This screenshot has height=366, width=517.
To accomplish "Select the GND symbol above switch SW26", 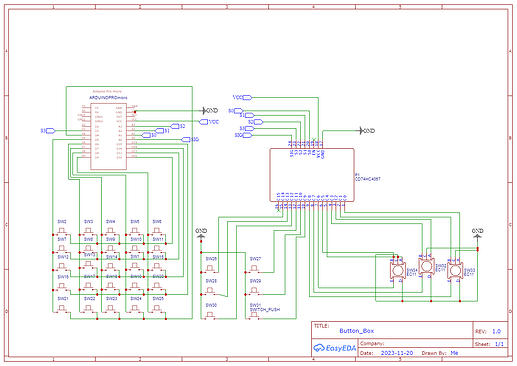I will click(x=201, y=234).
